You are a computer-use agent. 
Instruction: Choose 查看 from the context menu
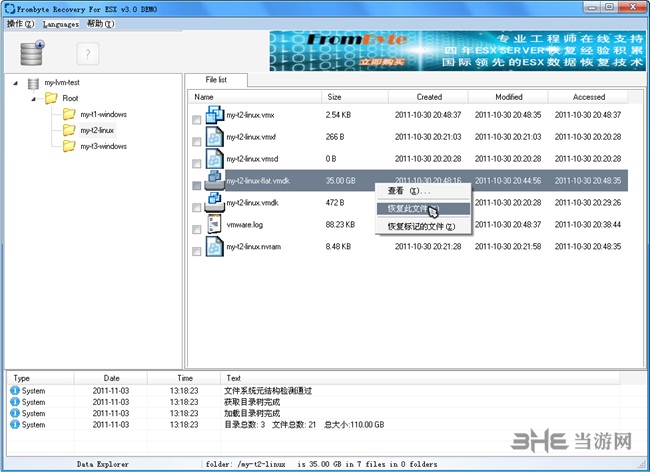tap(423, 191)
